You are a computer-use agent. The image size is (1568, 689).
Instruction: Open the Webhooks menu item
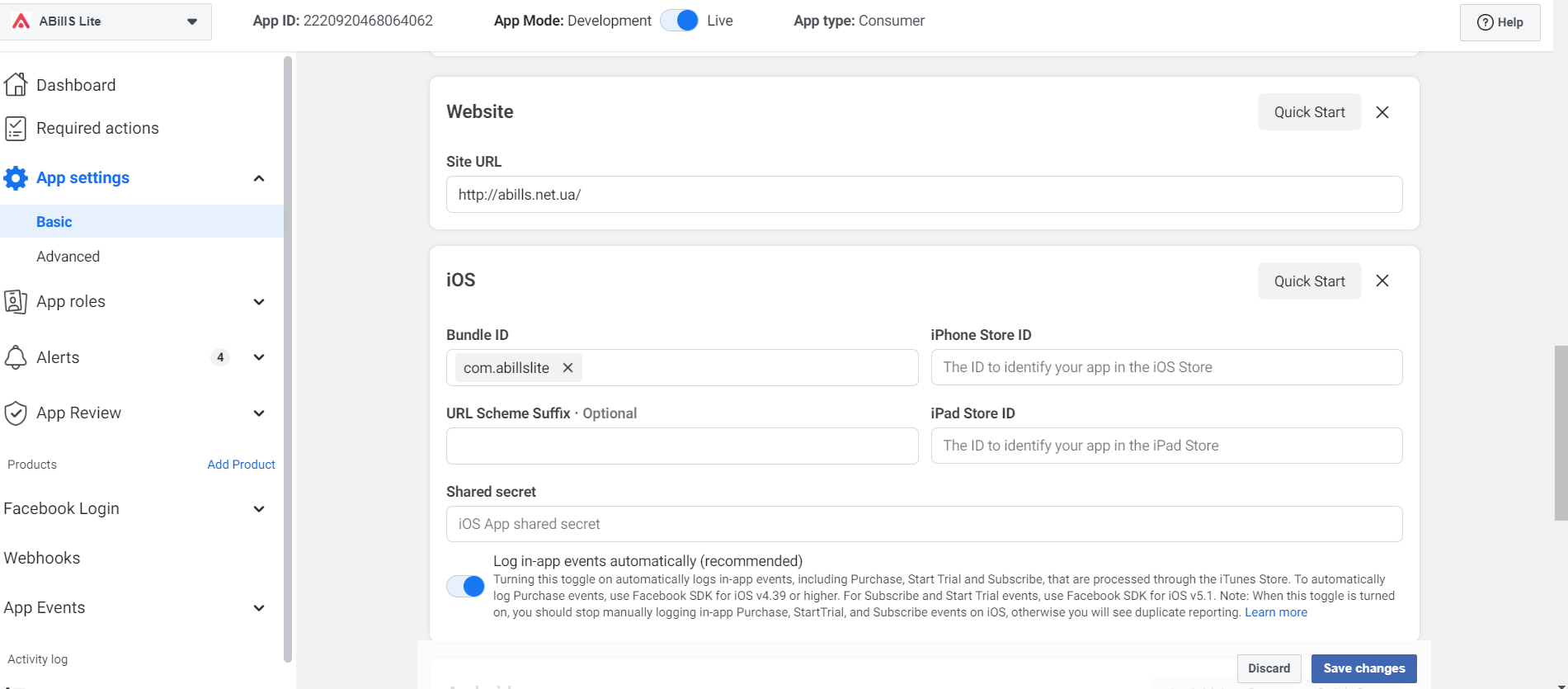(x=42, y=558)
